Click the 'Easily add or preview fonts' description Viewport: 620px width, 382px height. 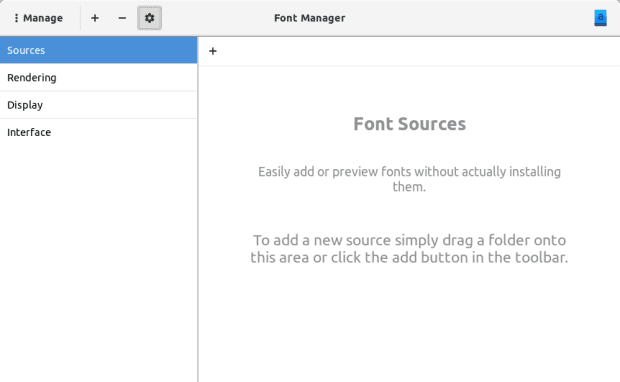pos(409,179)
